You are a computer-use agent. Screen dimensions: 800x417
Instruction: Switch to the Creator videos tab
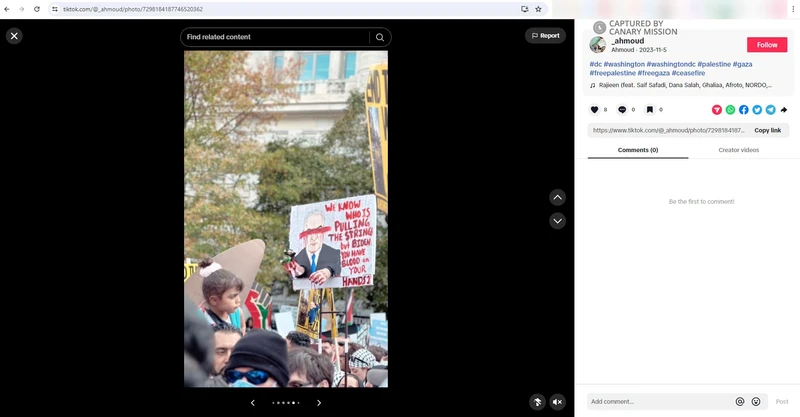(738, 150)
